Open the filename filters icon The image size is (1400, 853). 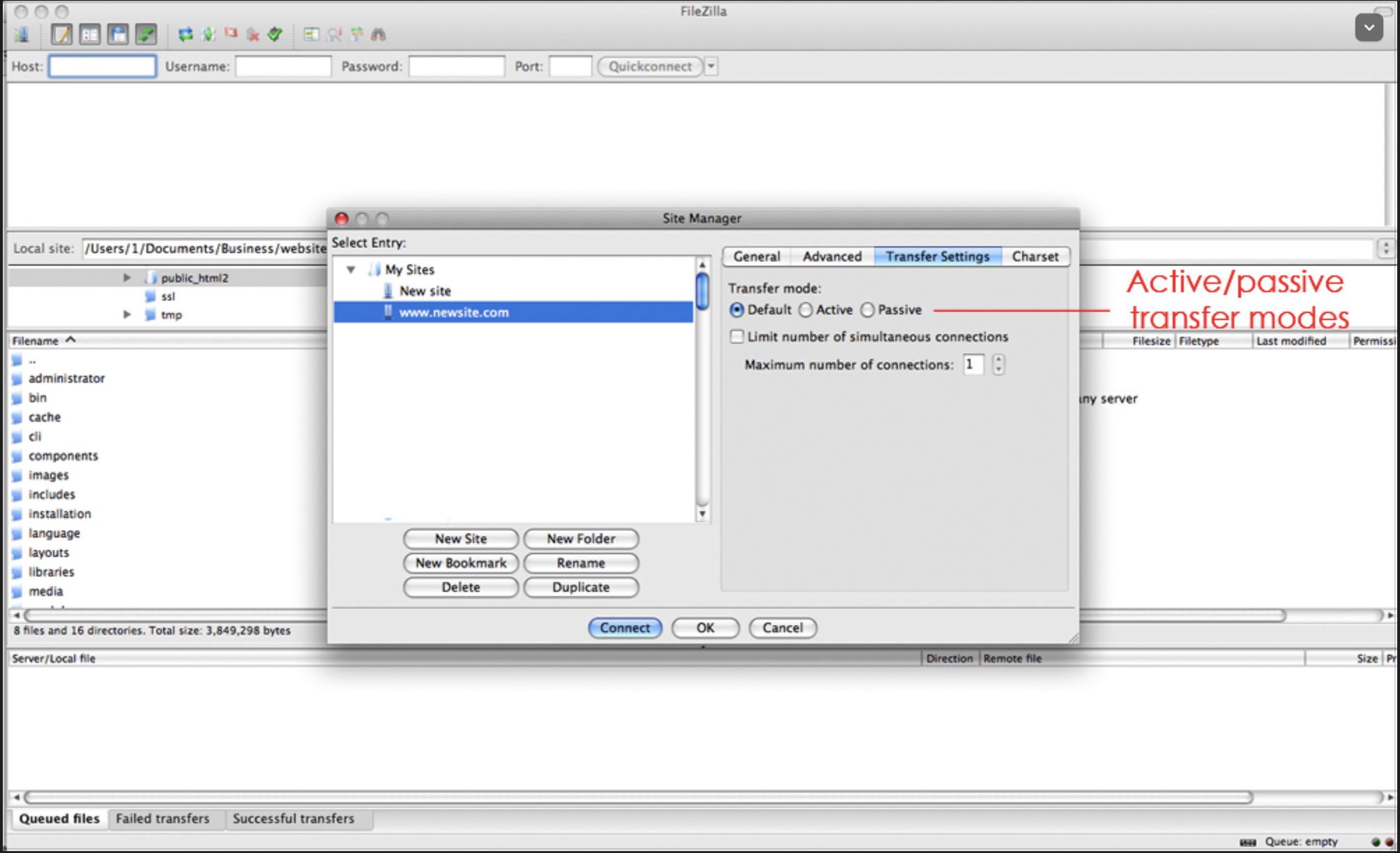pos(311,34)
